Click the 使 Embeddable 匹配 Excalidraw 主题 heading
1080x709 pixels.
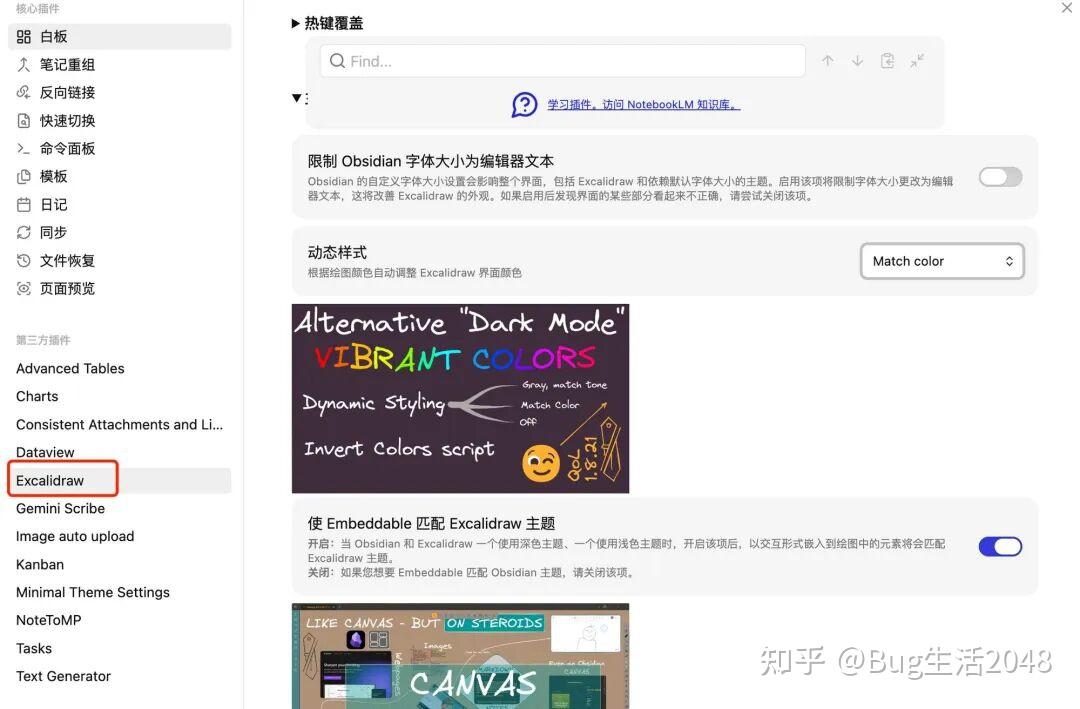431,524
